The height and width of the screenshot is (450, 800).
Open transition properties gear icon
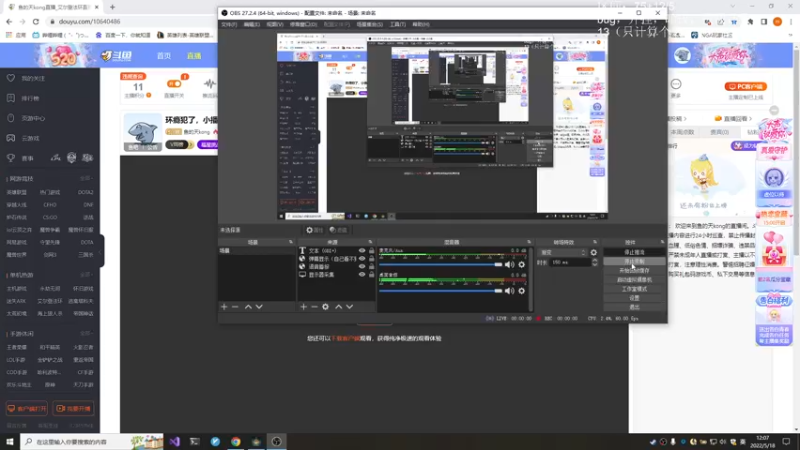593,253
